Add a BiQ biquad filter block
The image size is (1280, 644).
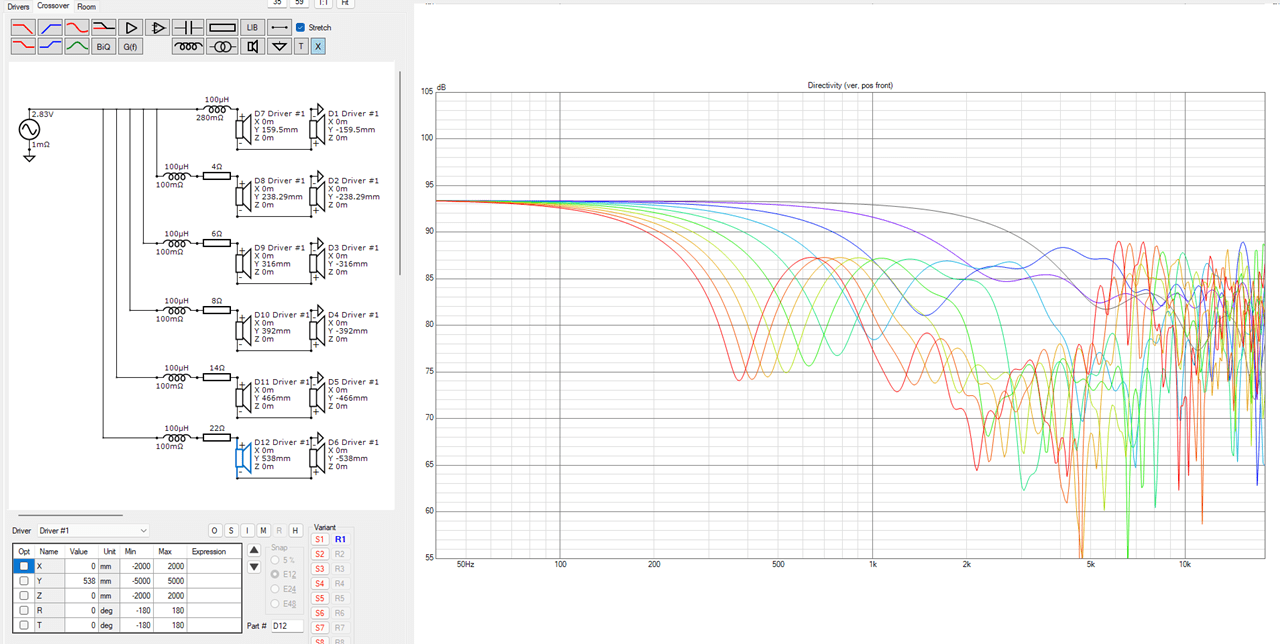[x=104, y=46]
